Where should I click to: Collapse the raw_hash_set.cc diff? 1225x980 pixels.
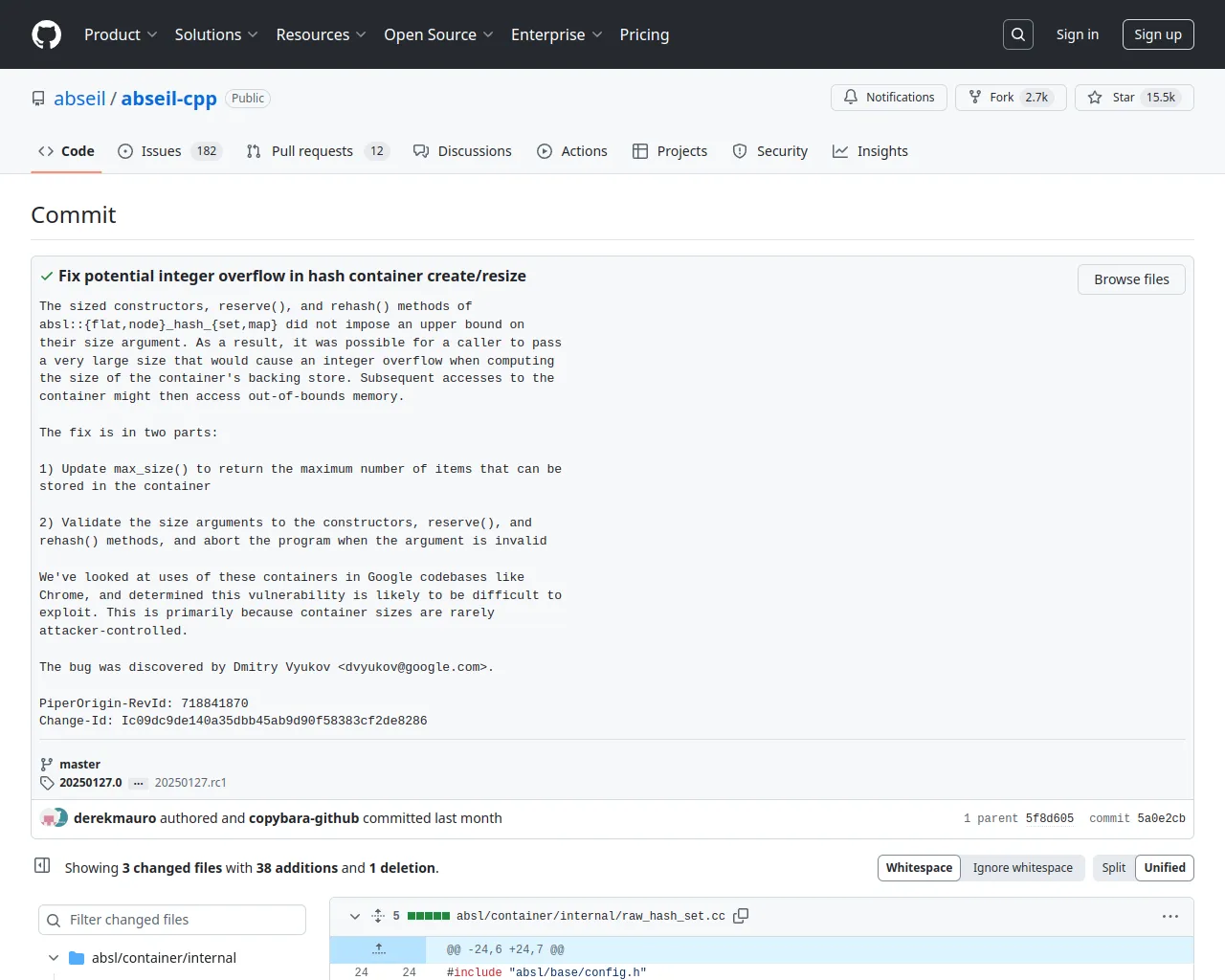[x=355, y=916]
